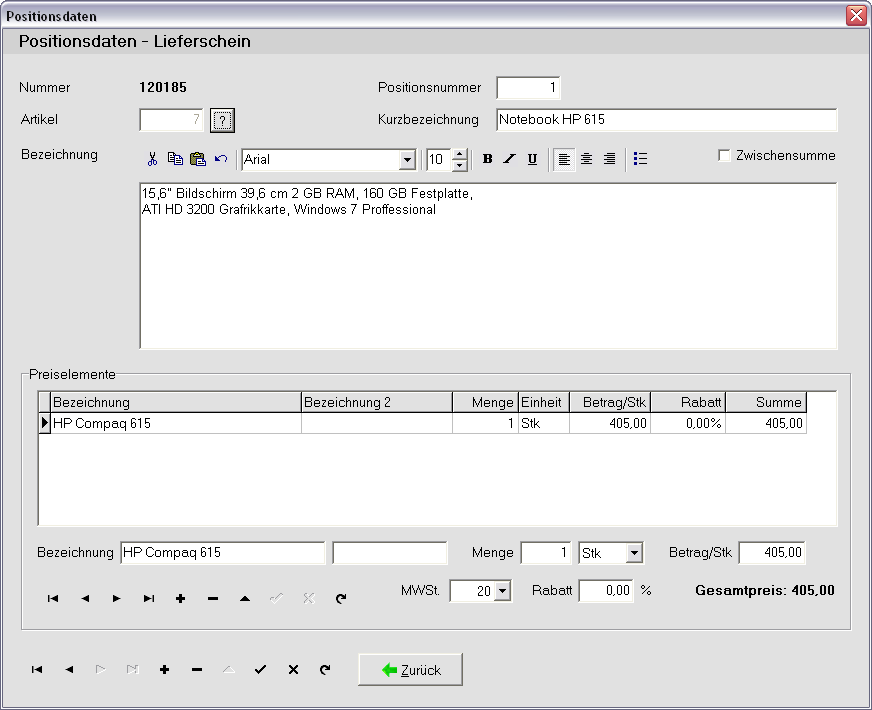
Task: Click the 0,00% Rabatt cell
Action: (688, 424)
